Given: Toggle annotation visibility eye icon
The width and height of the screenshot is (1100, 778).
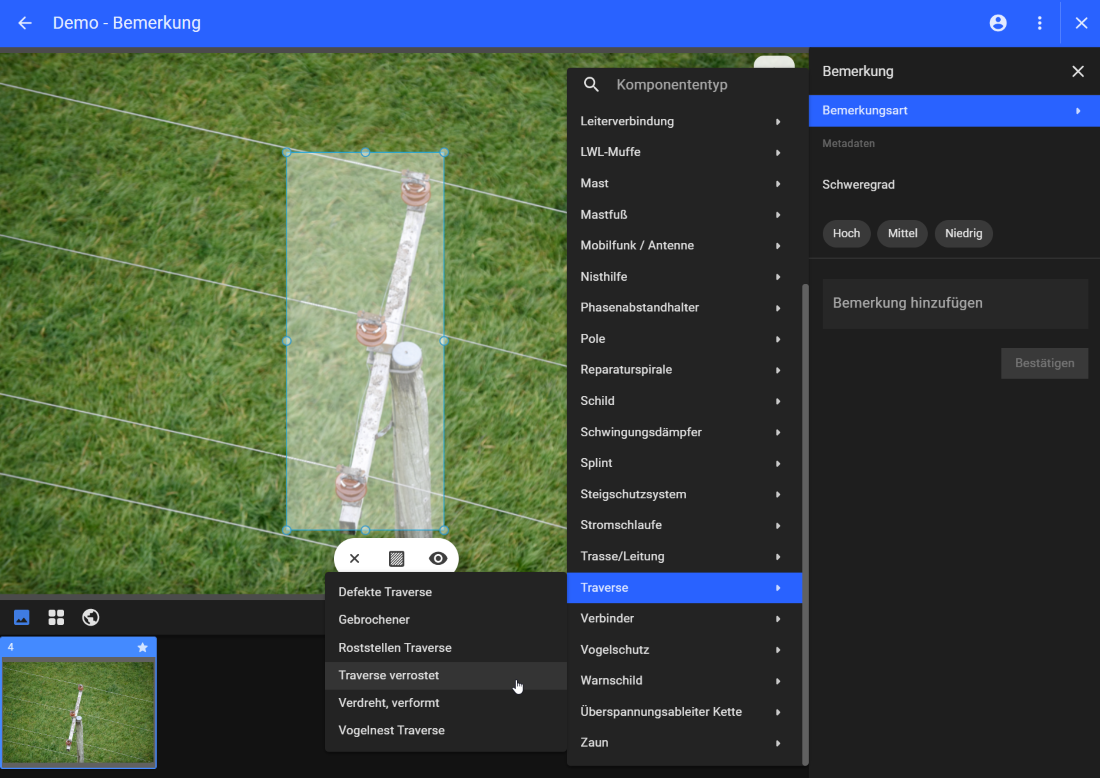Looking at the screenshot, I should pyautogui.click(x=438, y=558).
